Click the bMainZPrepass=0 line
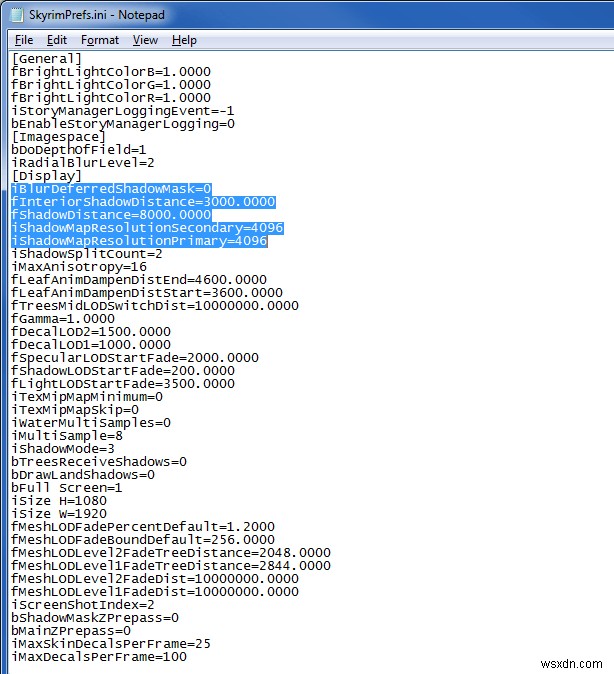This screenshot has height=674, width=614. click(x=71, y=631)
